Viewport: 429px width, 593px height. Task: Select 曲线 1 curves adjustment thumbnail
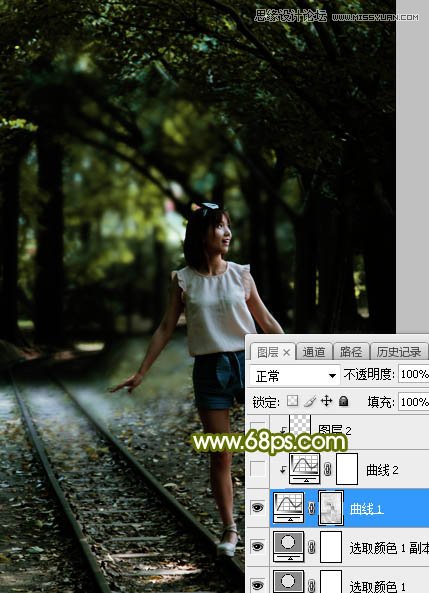pyautogui.click(x=288, y=508)
